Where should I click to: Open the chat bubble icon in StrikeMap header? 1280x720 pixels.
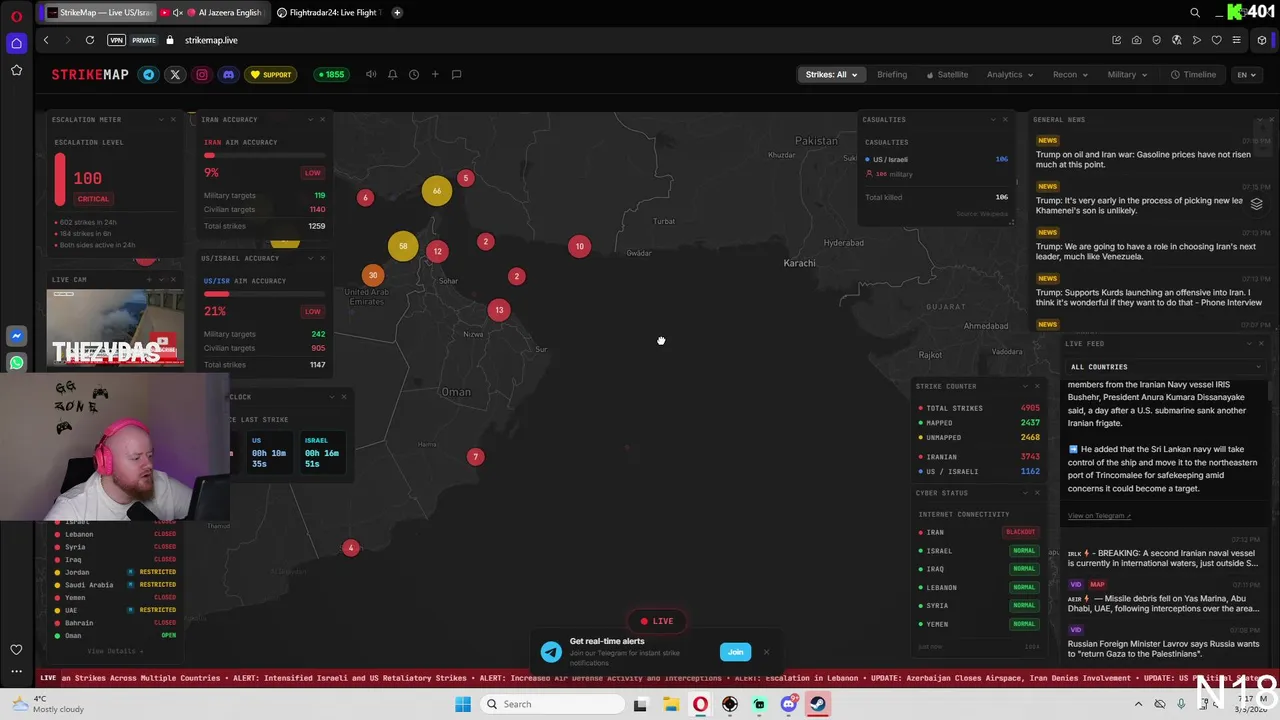click(x=456, y=74)
